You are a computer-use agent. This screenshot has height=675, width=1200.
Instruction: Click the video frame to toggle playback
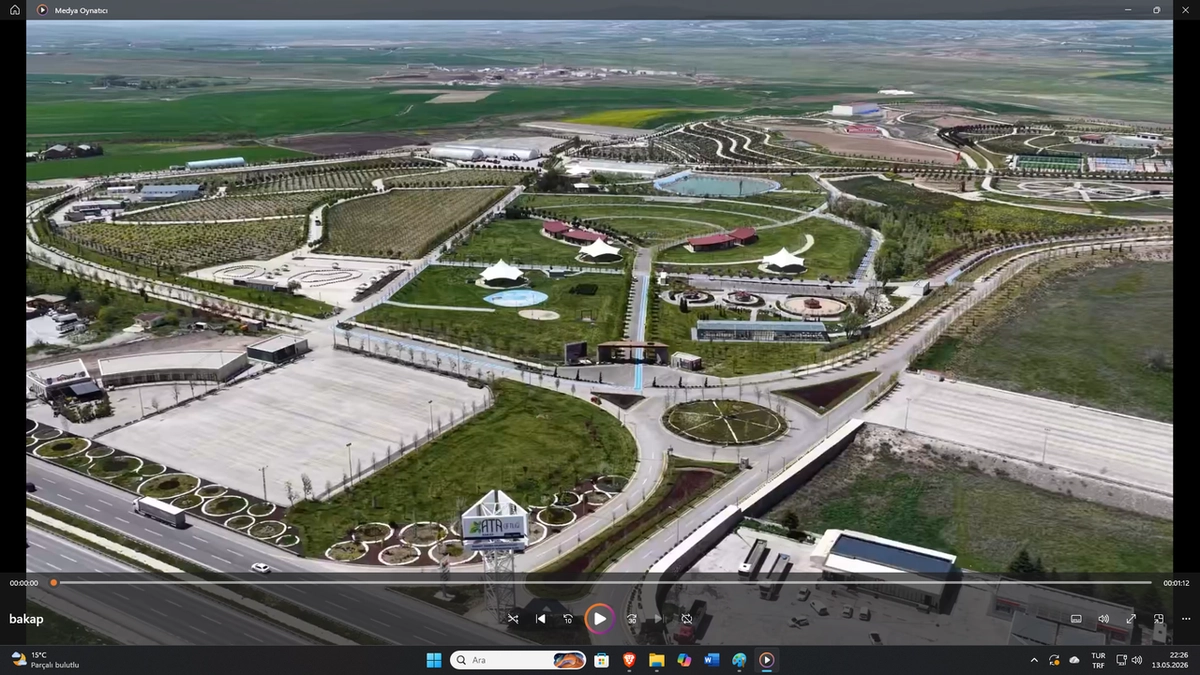click(x=599, y=296)
